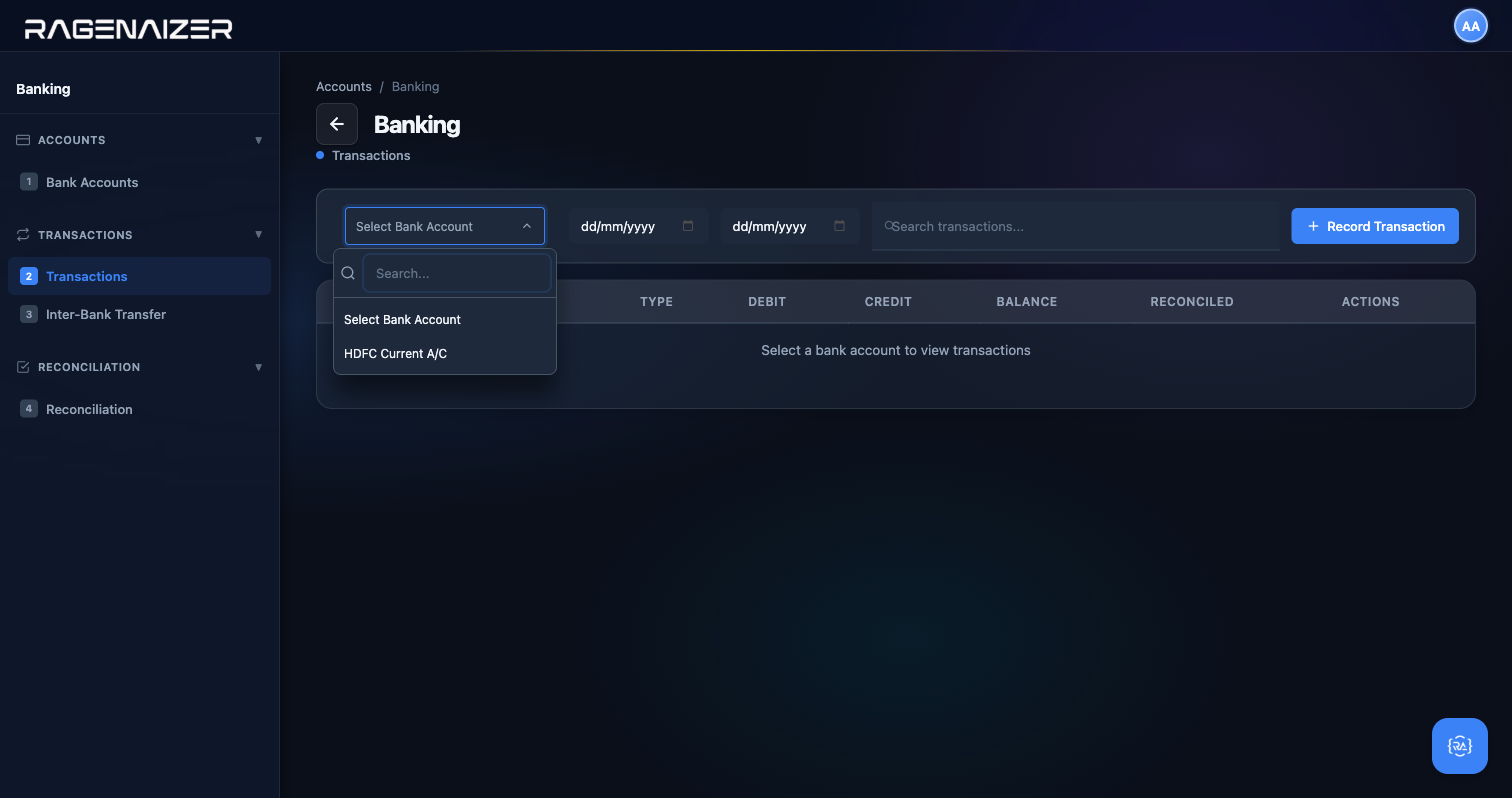The height and width of the screenshot is (798, 1512).
Task: Click the Record Transaction button
Action: tap(1375, 226)
